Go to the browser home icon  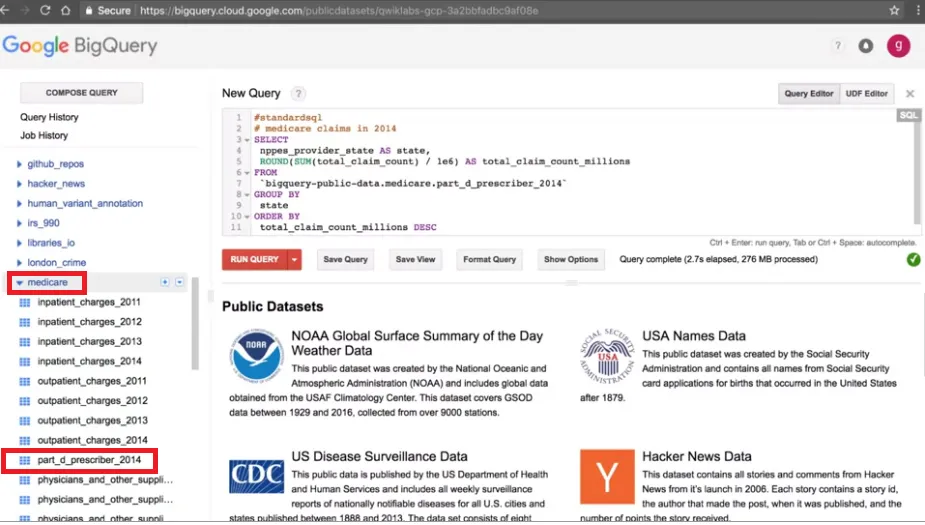[65, 11]
